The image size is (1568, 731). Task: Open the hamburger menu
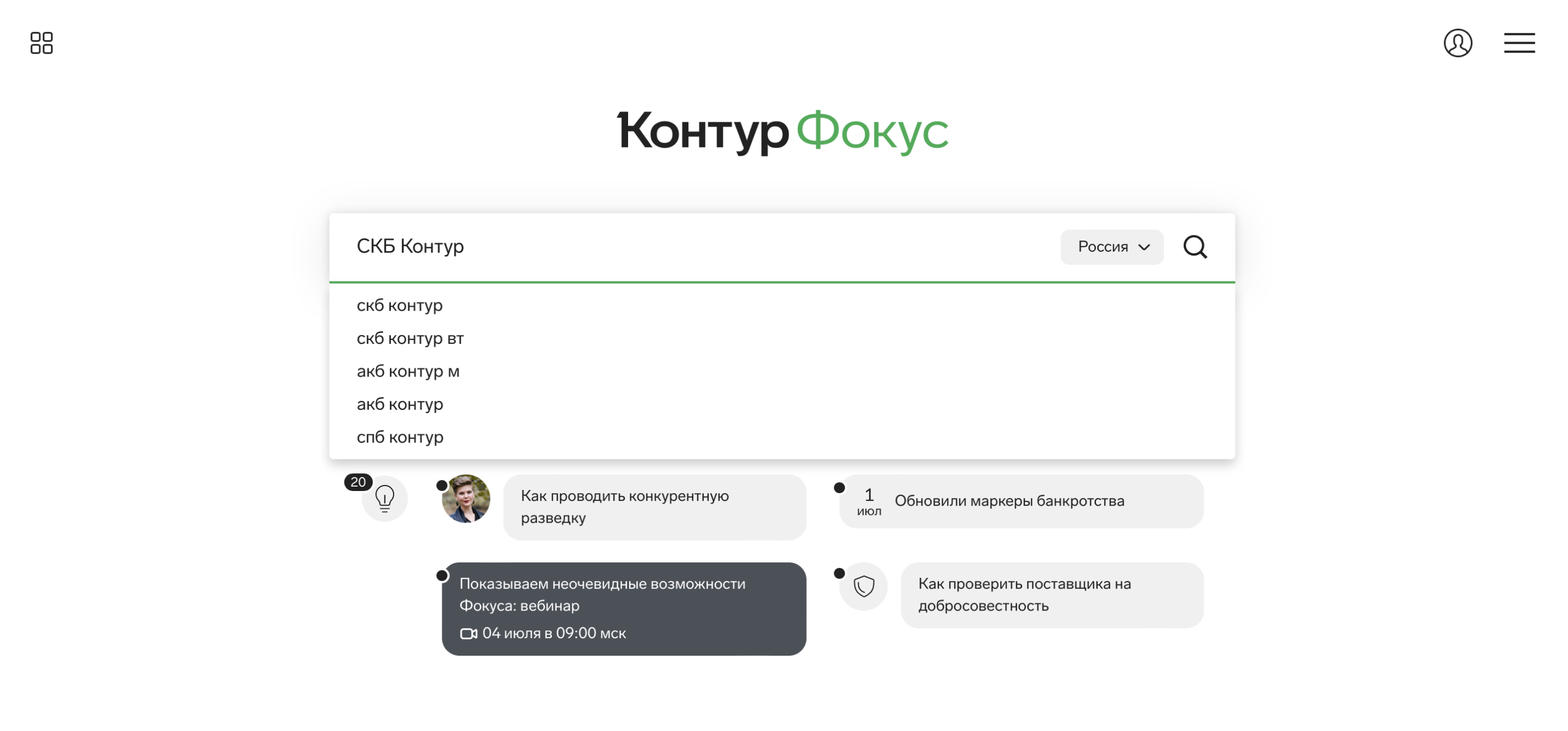[1519, 43]
